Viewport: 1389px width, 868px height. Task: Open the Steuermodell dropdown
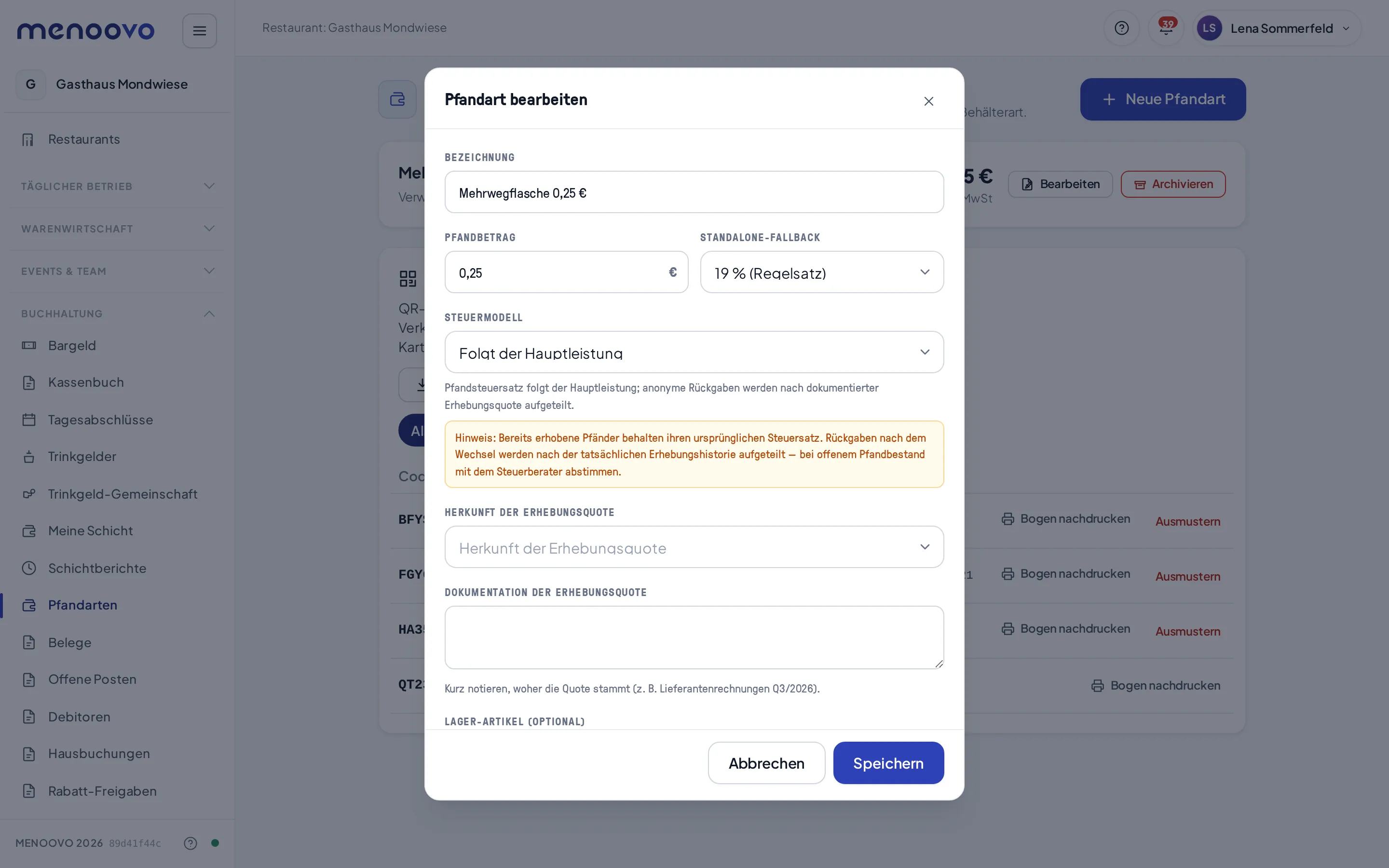point(694,352)
